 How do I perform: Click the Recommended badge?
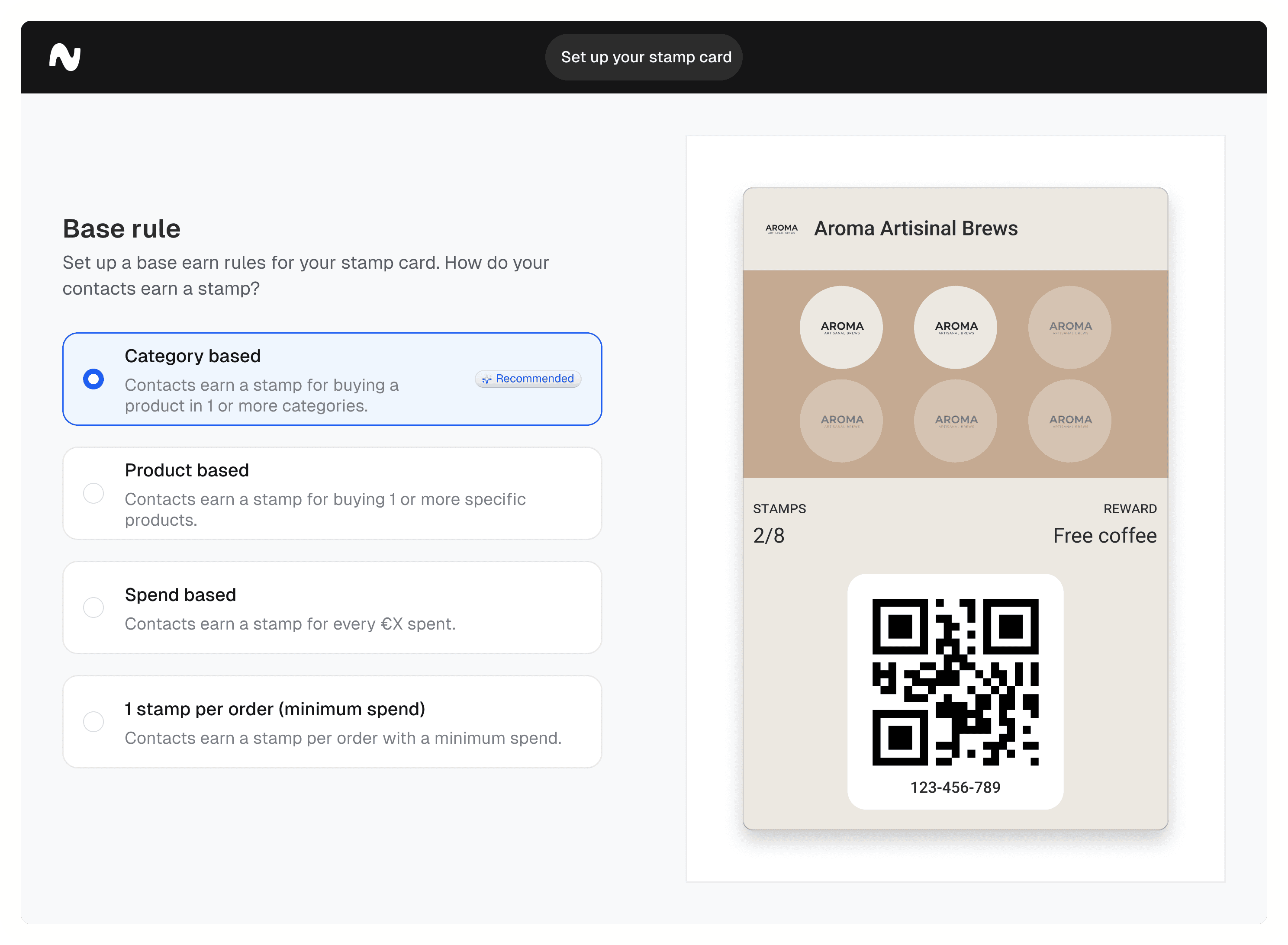point(528,379)
